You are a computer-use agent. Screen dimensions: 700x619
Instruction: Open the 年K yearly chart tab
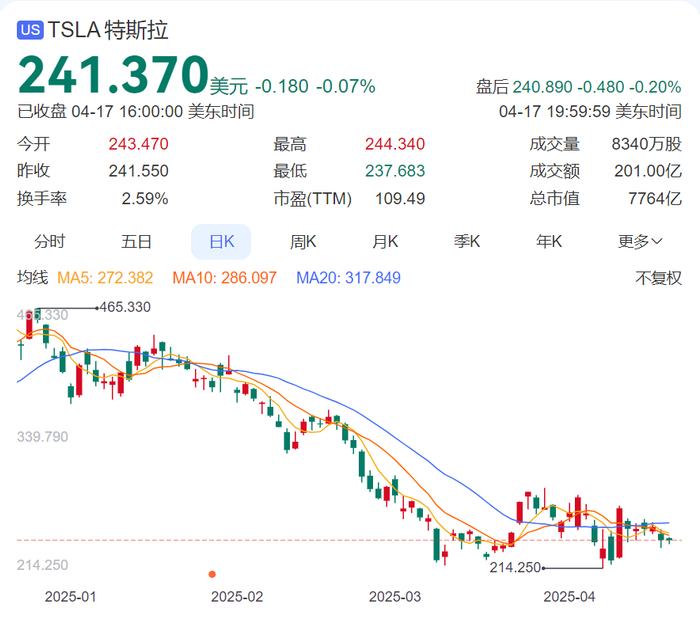(549, 241)
